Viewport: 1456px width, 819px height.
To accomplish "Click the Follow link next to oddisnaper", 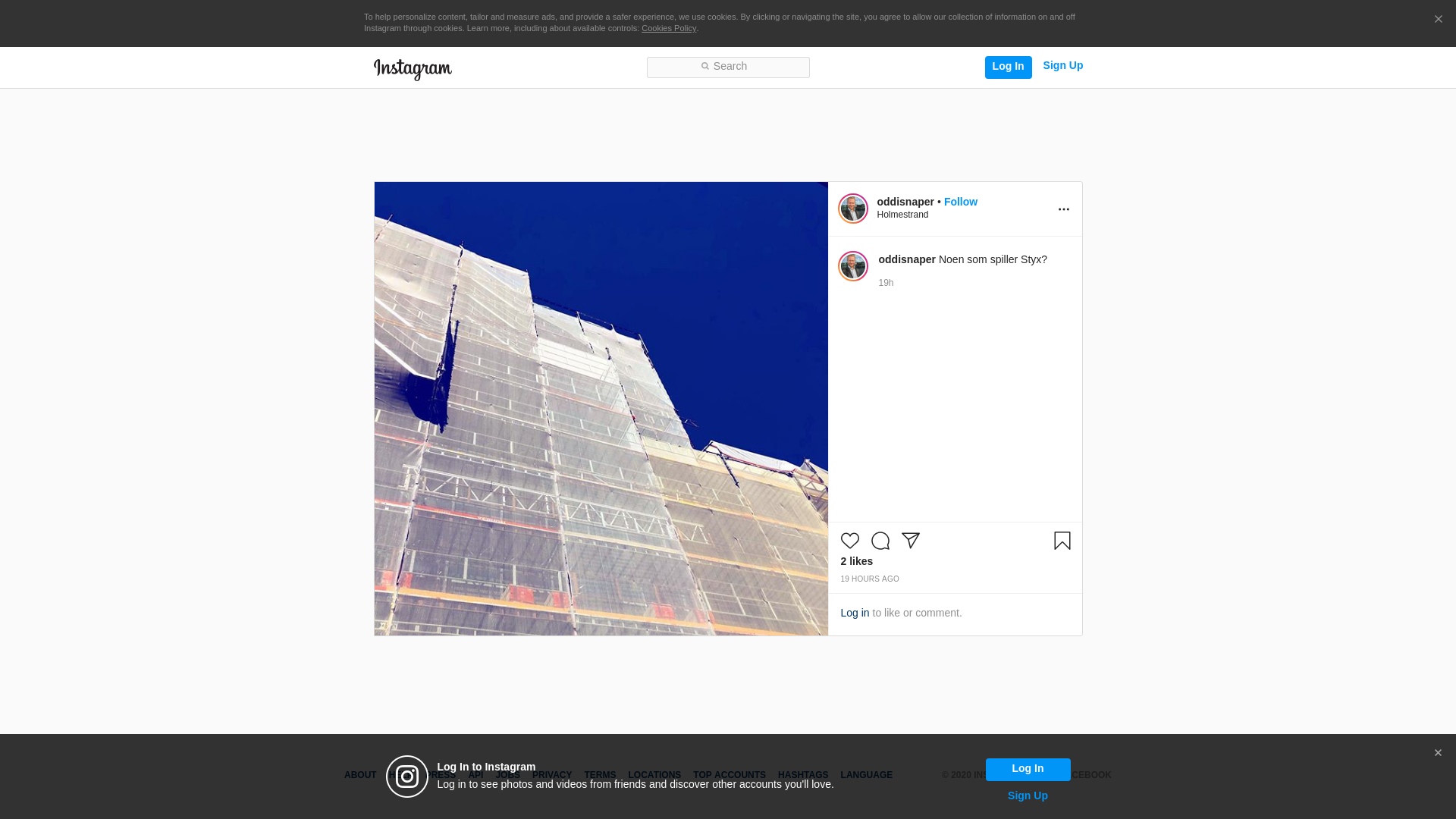I will (x=960, y=202).
